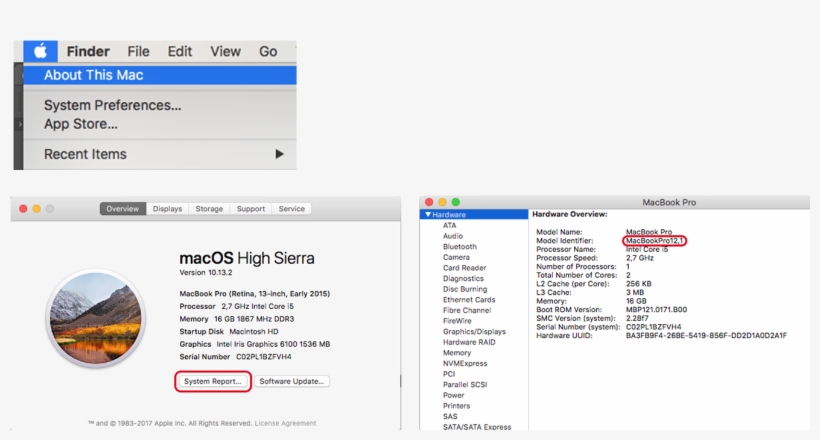This screenshot has height=440, width=820.
Task: Click the Hardware Overview heading
Action: [570, 214]
